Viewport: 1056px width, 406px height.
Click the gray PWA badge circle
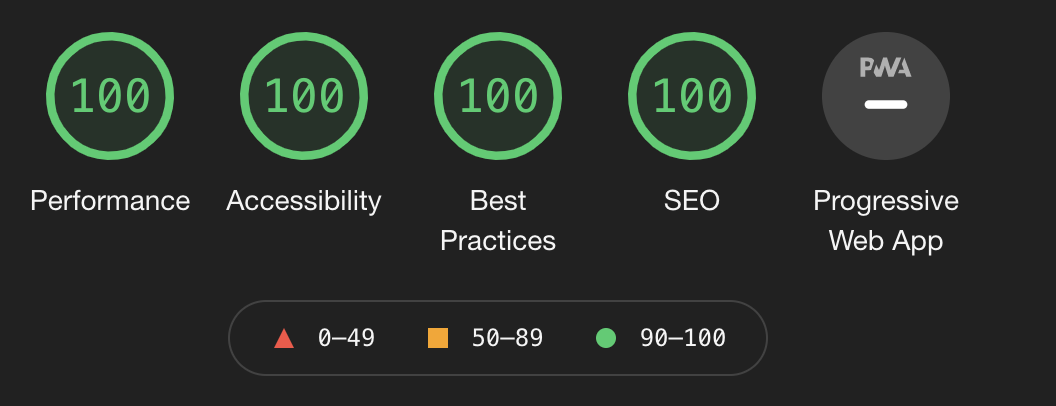coord(886,96)
